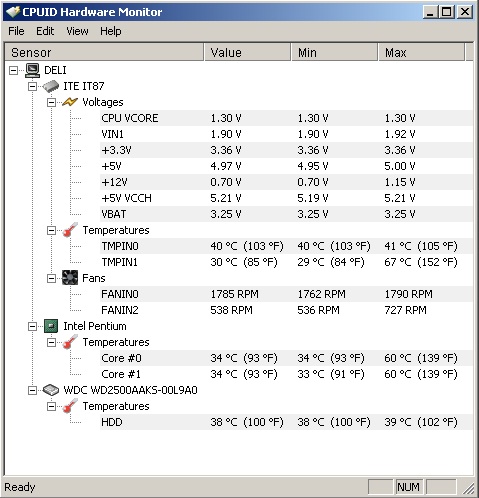Image resolution: width=479 pixels, height=498 pixels.
Task: Select the +5V VCCH sensor row
Action: (x=286, y=198)
